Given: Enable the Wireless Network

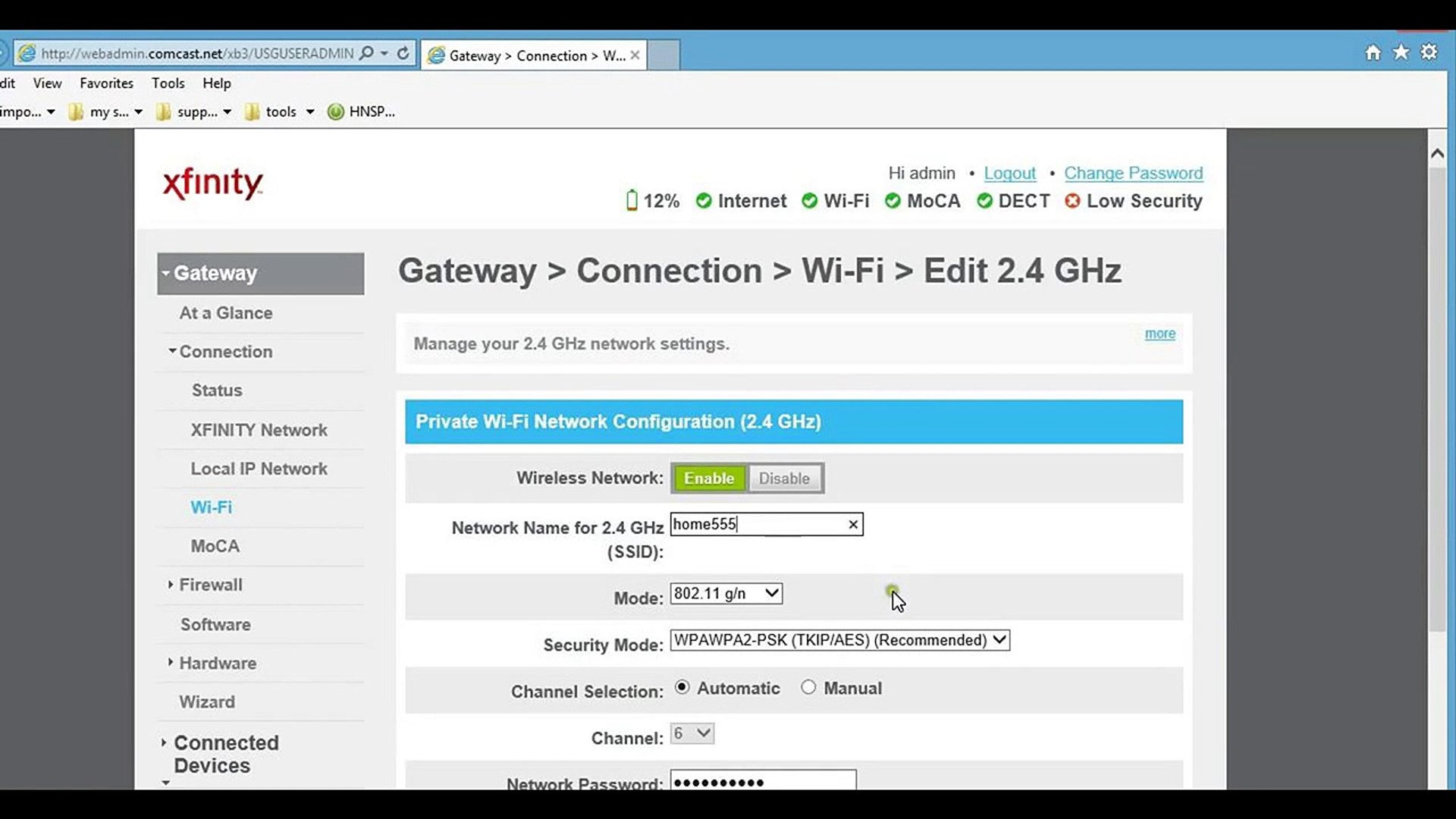Looking at the screenshot, I should pyautogui.click(x=709, y=479).
